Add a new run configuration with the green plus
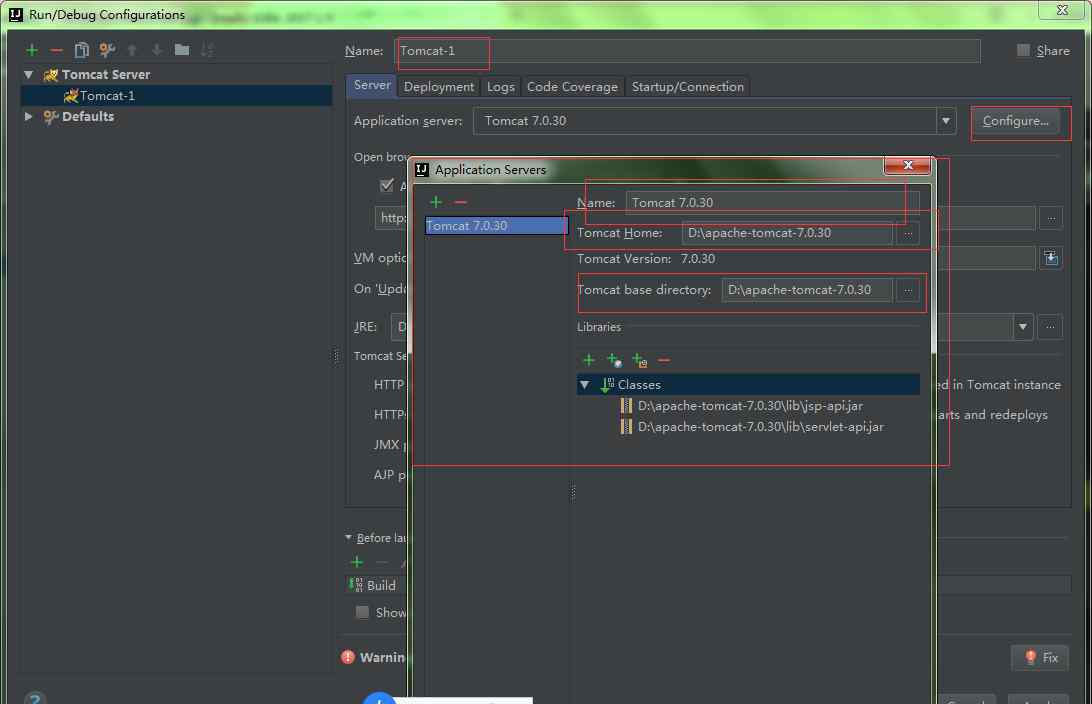This screenshot has width=1092, height=704. tap(32, 50)
